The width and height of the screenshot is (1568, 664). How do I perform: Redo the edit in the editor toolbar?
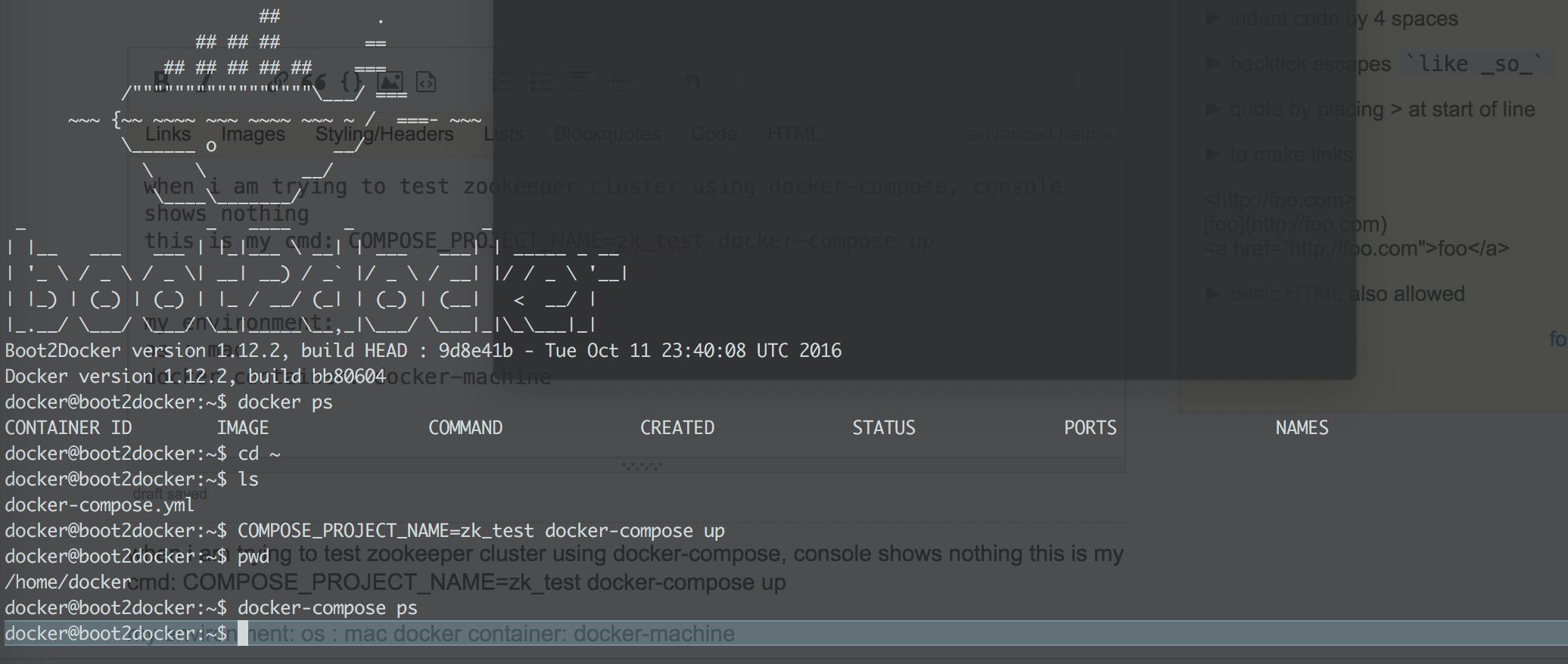pyautogui.click(x=728, y=80)
